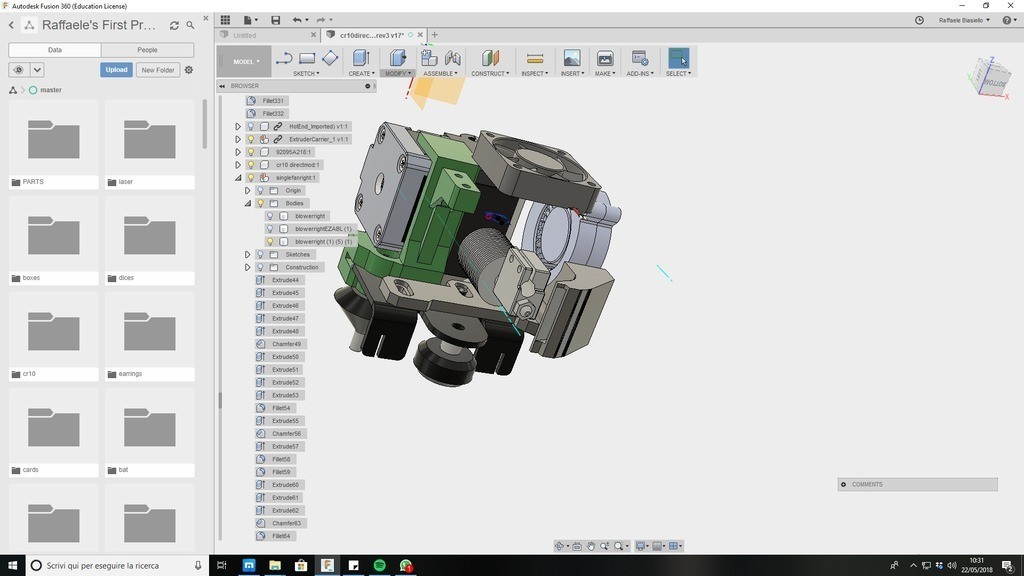Open the data panel grid icon
1024x576 pixels.
225,20
